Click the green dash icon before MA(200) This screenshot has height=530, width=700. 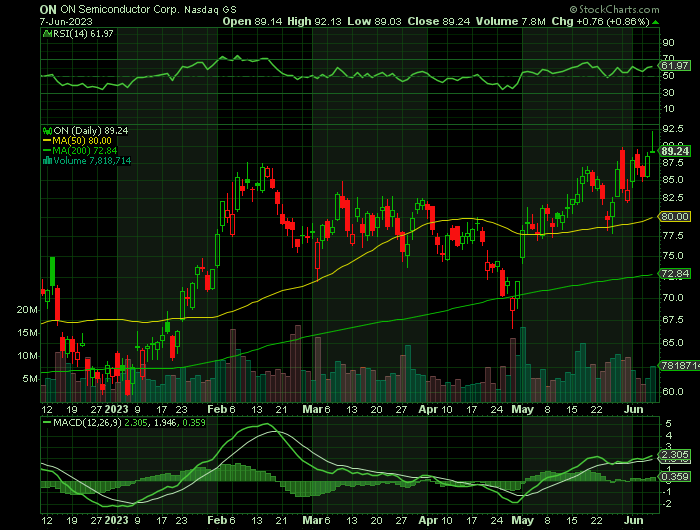(47, 151)
